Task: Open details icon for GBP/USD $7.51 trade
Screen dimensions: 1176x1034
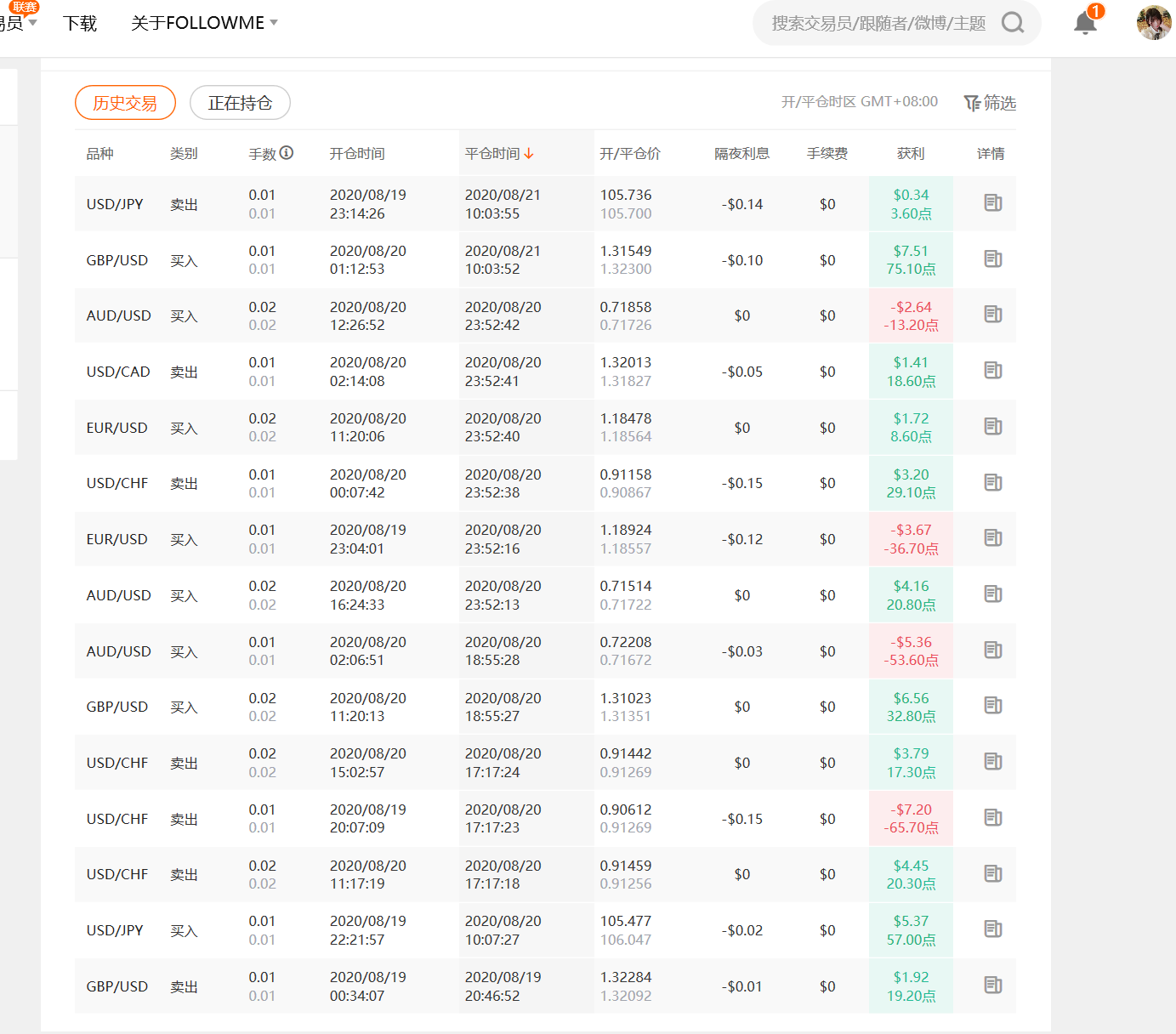Action: [992, 259]
